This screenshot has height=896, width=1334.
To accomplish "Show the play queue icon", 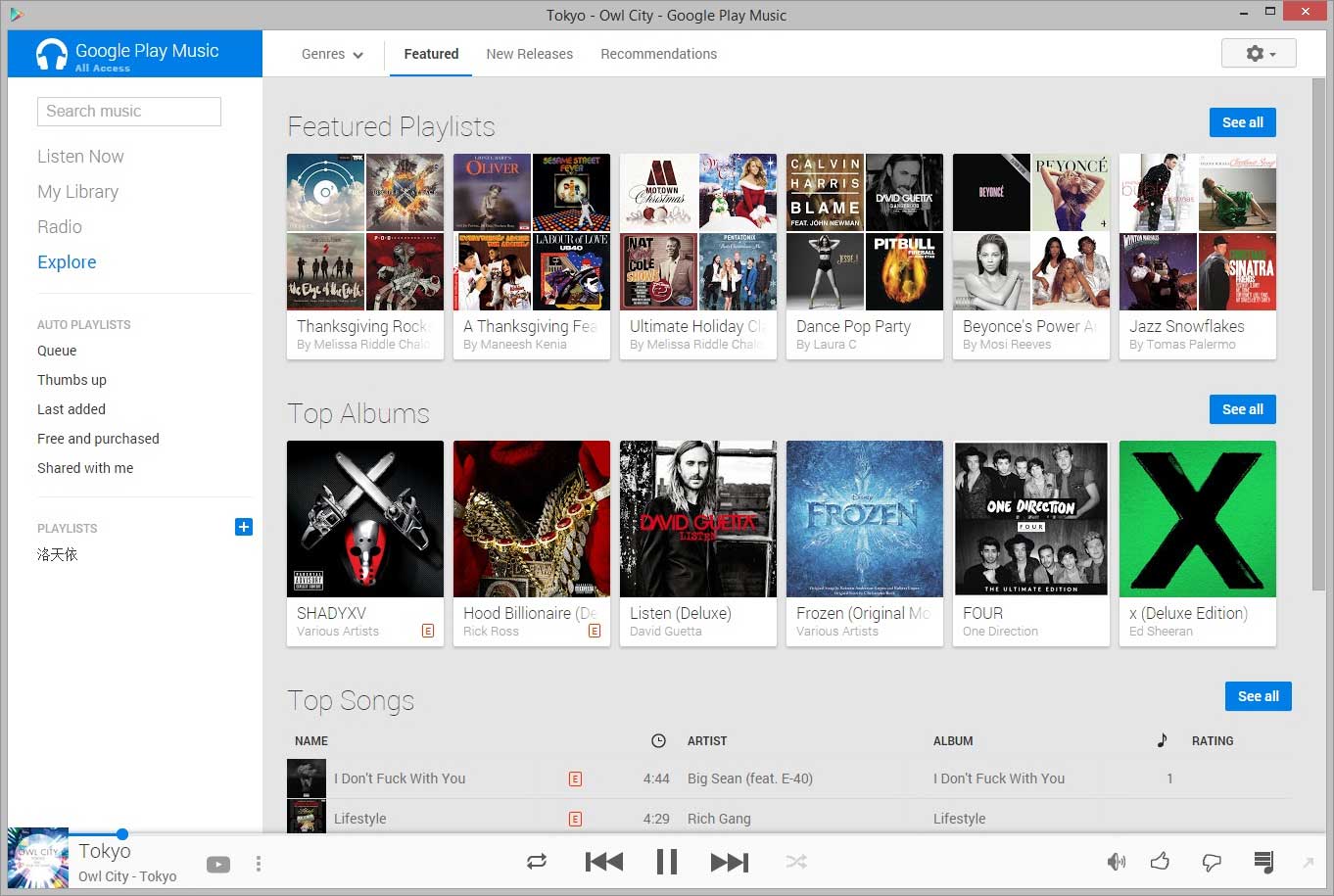I will tap(1263, 862).
